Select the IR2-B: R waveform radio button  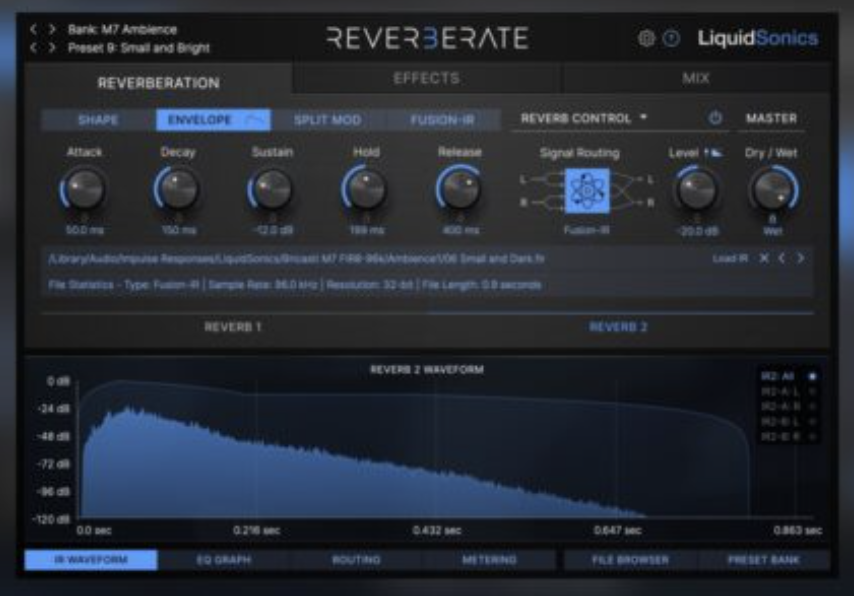pos(813,436)
